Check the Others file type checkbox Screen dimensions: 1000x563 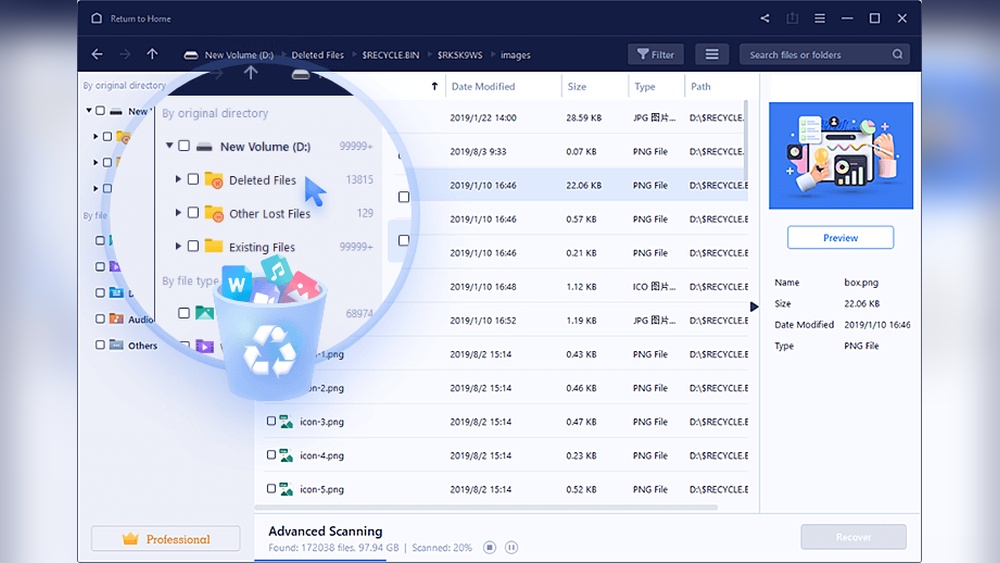(x=100, y=344)
